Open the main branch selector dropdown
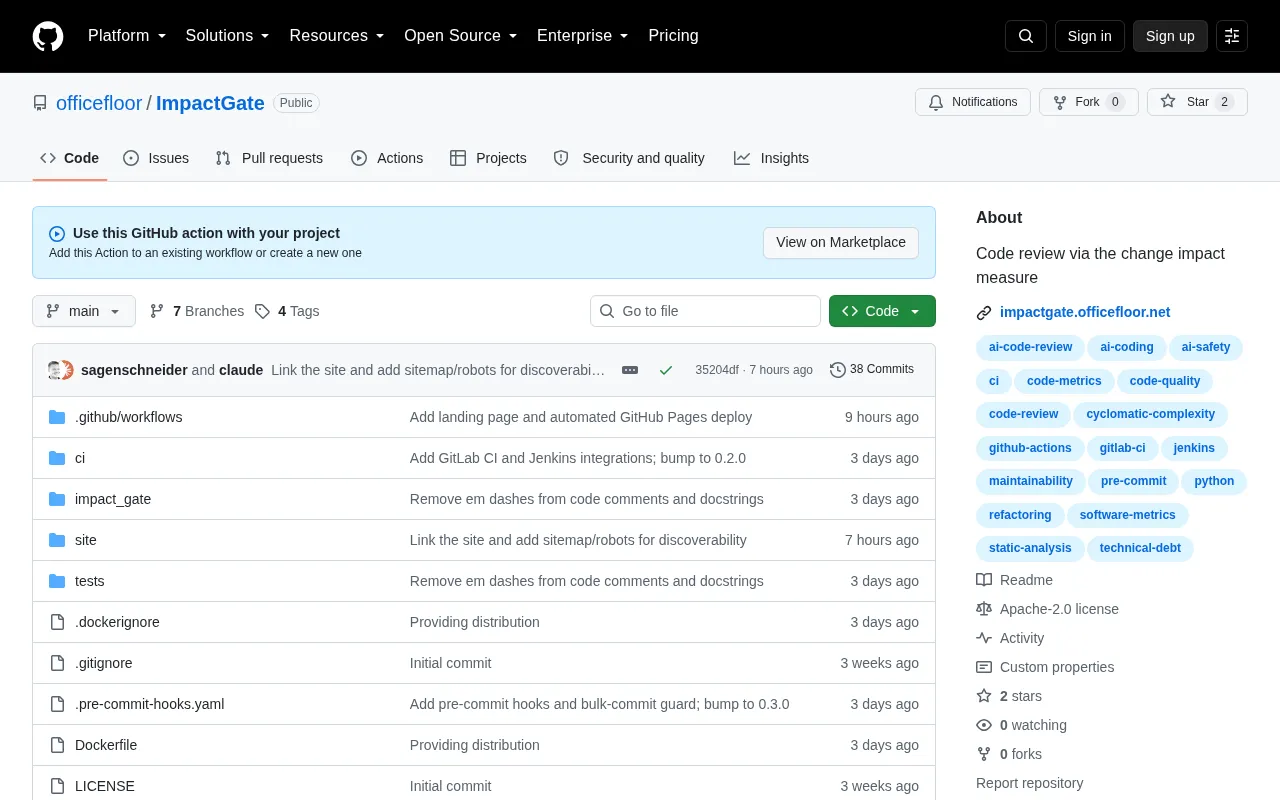 pyautogui.click(x=84, y=311)
